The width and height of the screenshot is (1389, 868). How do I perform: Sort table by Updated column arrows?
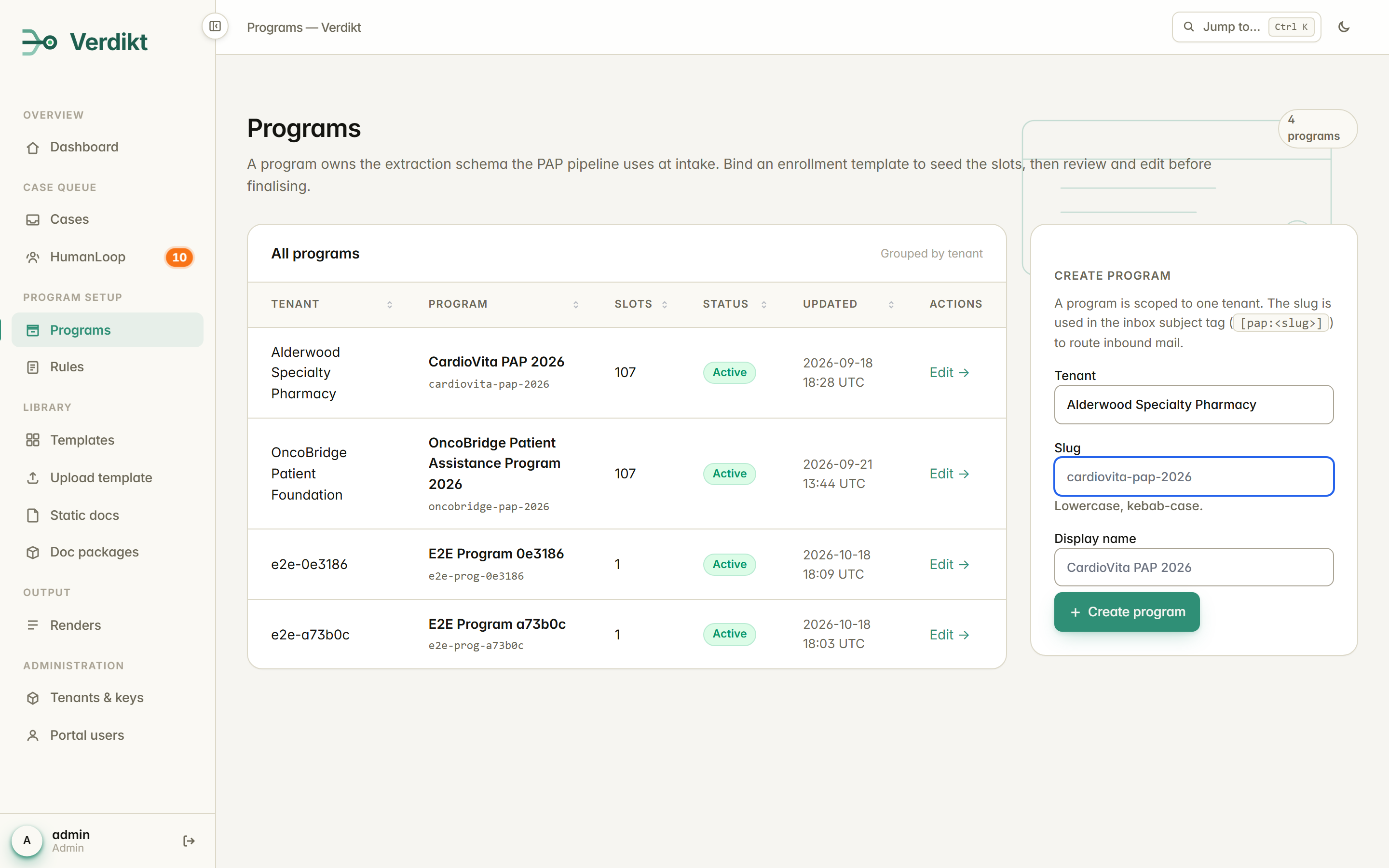[x=891, y=305]
